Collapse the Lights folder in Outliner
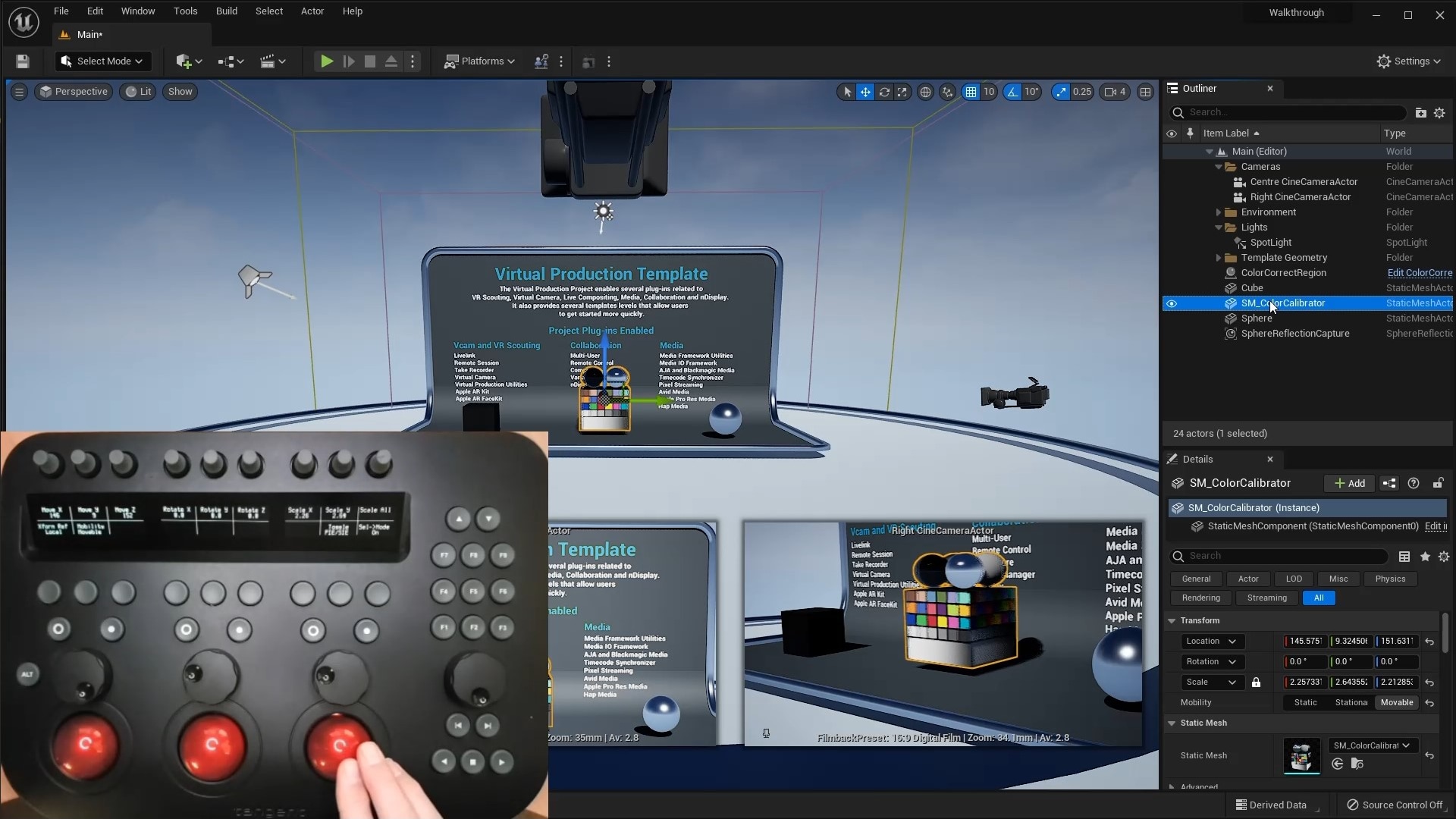Viewport: 1456px width, 819px height. (1219, 227)
